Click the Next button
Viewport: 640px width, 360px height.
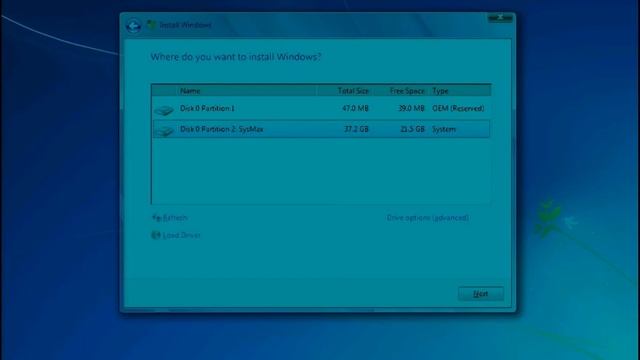click(x=480, y=293)
